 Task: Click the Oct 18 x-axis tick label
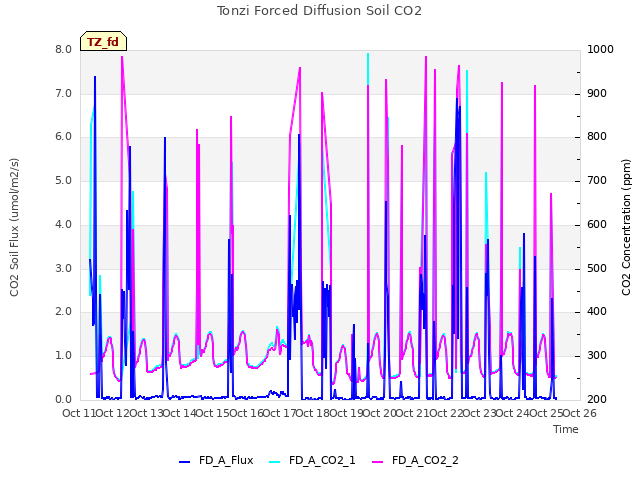(x=313, y=413)
